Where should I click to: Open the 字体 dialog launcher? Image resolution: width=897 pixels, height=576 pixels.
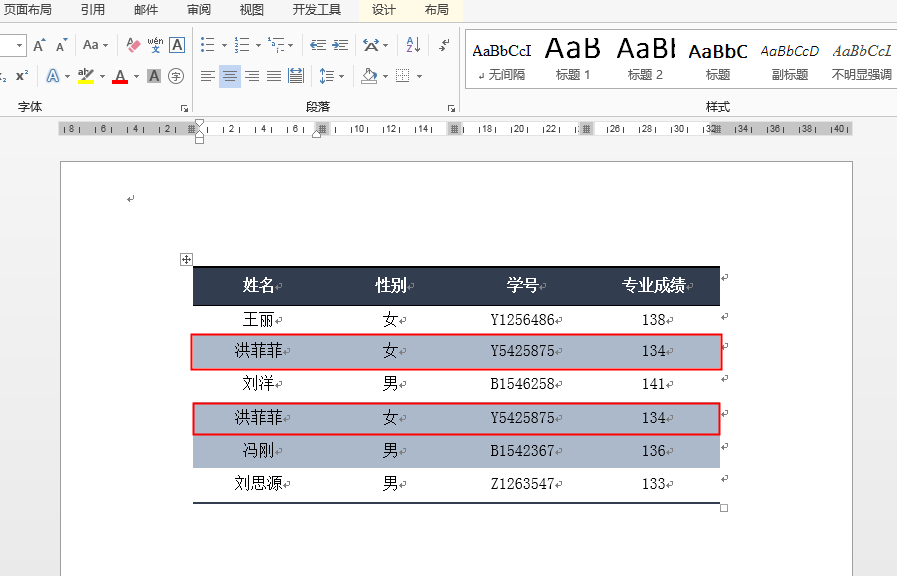pos(184,108)
